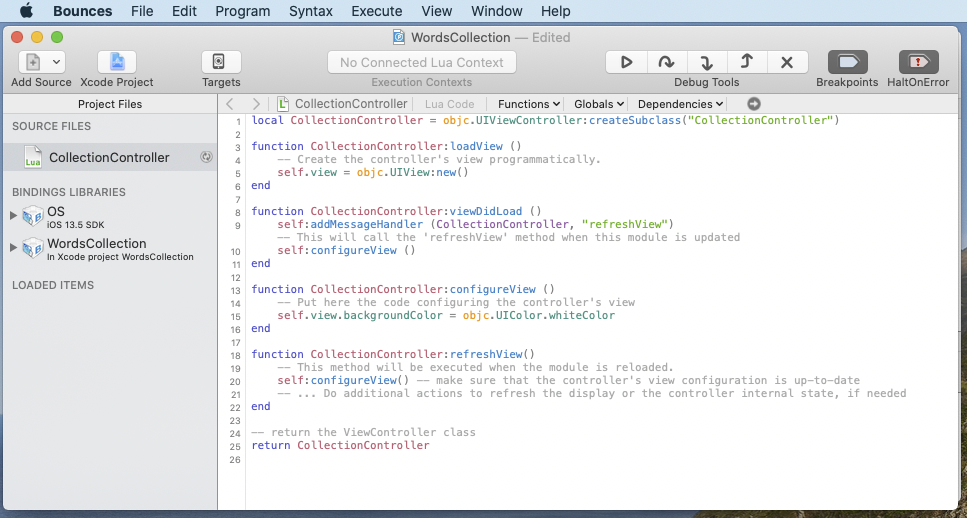Open the Xcode Project toolbar icon

117,62
